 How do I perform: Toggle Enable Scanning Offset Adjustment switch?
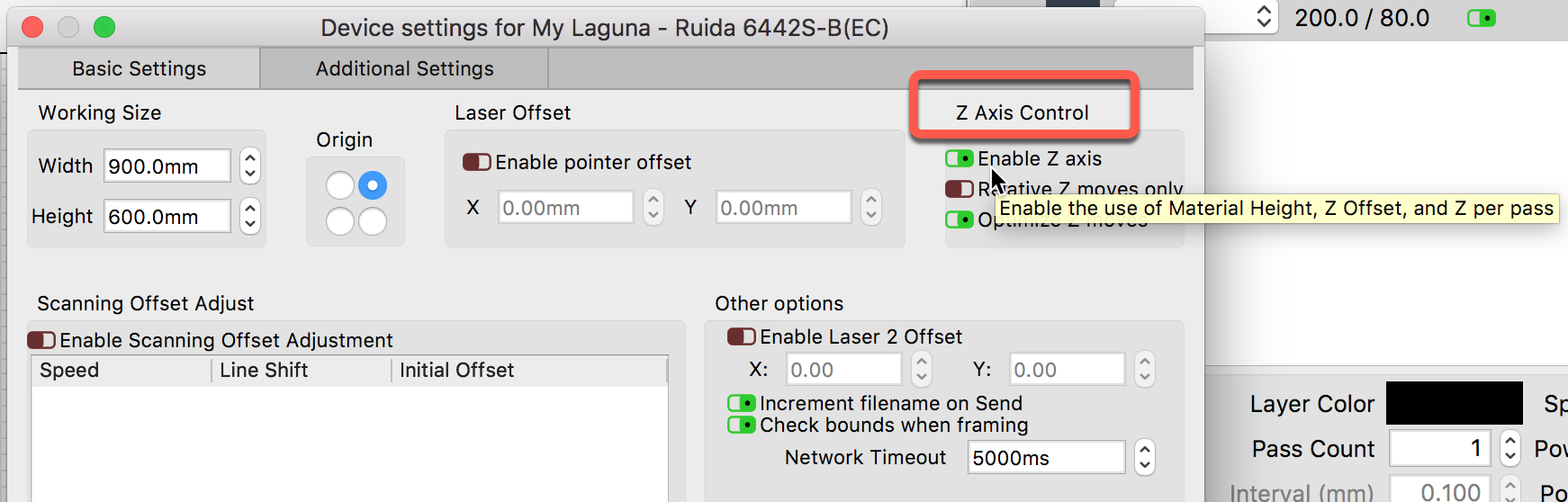click(x=41, y=340)
